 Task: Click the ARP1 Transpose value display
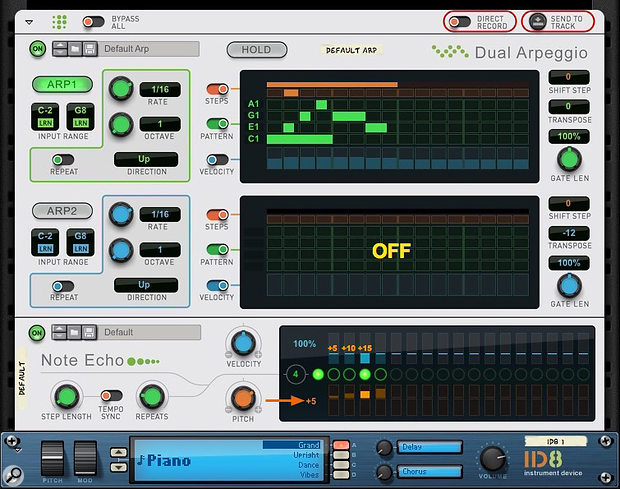(x=569, y=106)
